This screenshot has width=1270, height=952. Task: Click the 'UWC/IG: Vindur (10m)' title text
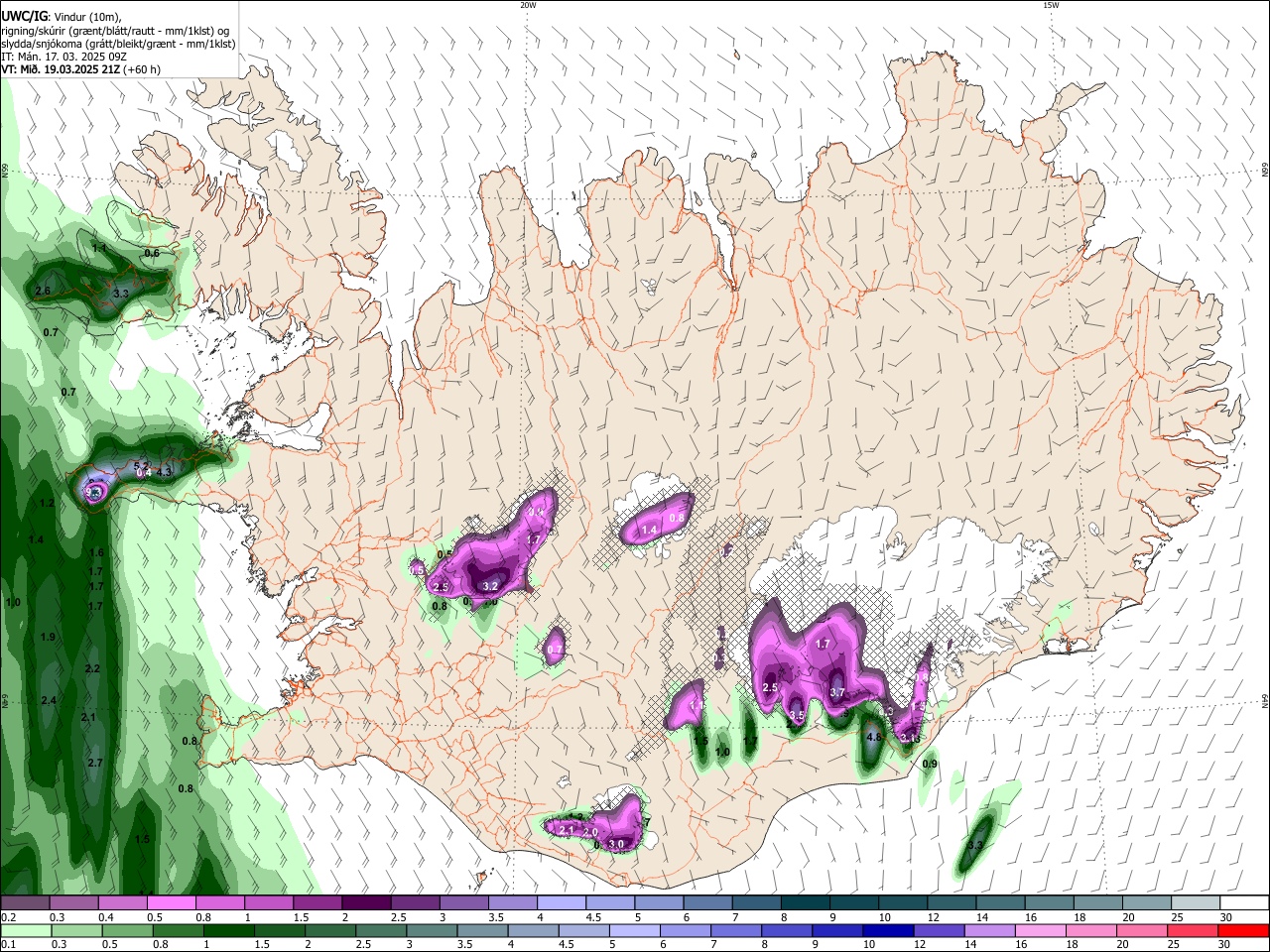click(x=62, y=18)
